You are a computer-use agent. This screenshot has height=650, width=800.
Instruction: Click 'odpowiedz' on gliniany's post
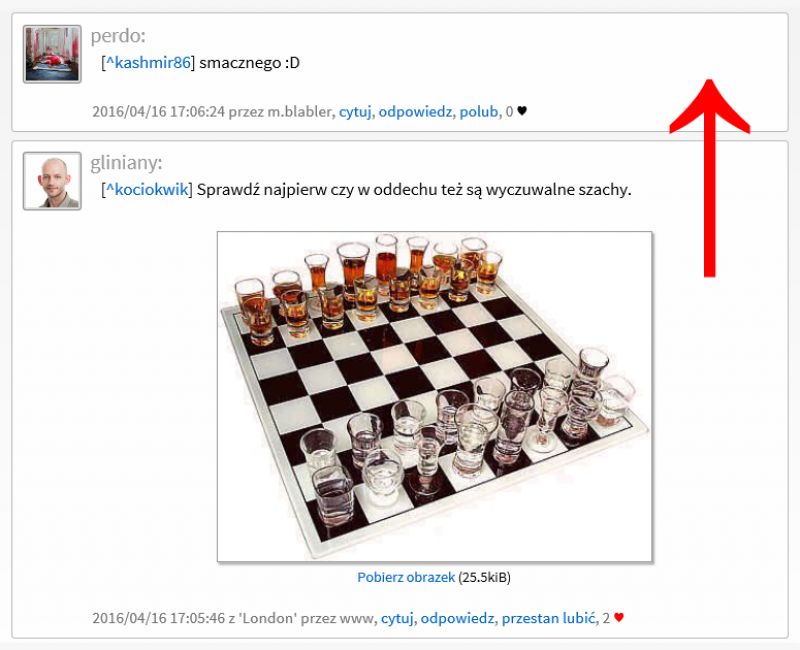[x=457, y=618]
